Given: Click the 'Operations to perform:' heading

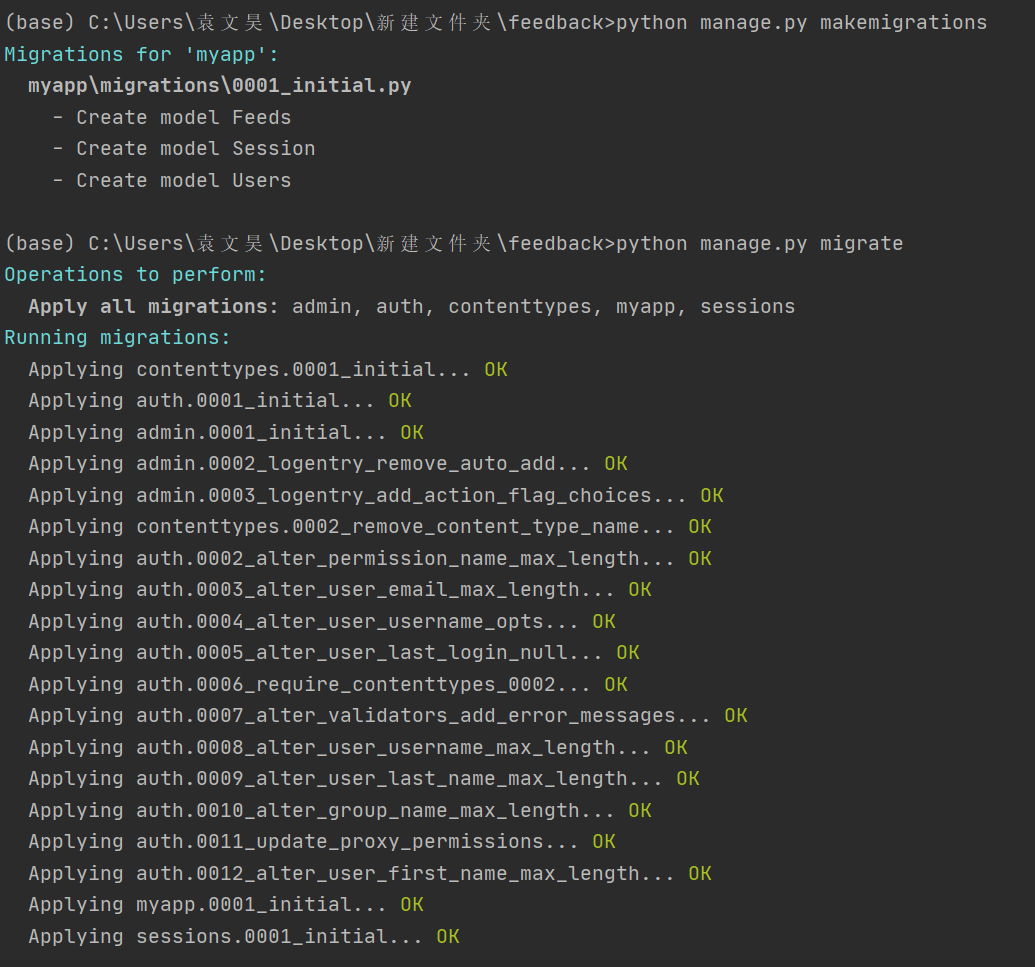Looking at the screenshot, I should [135, 275].
